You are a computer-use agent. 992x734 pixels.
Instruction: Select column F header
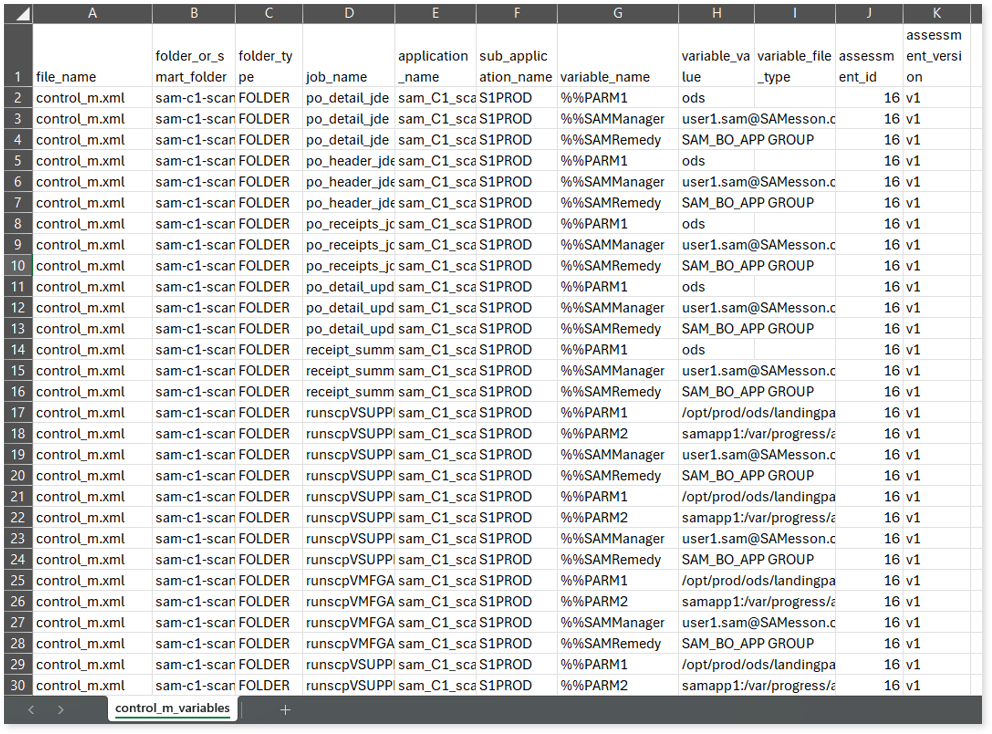tap(517, 13)
